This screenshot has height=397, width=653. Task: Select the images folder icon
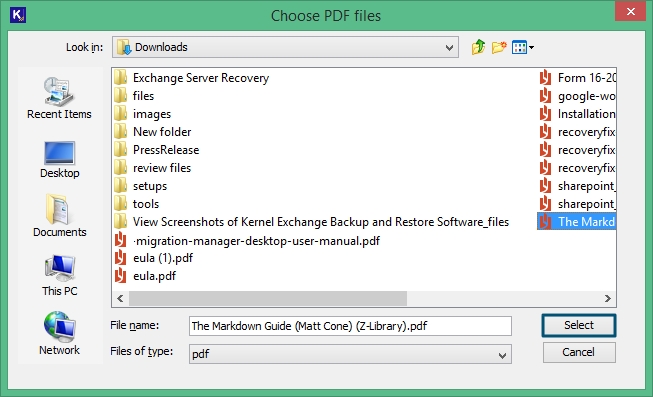point(121,113)
